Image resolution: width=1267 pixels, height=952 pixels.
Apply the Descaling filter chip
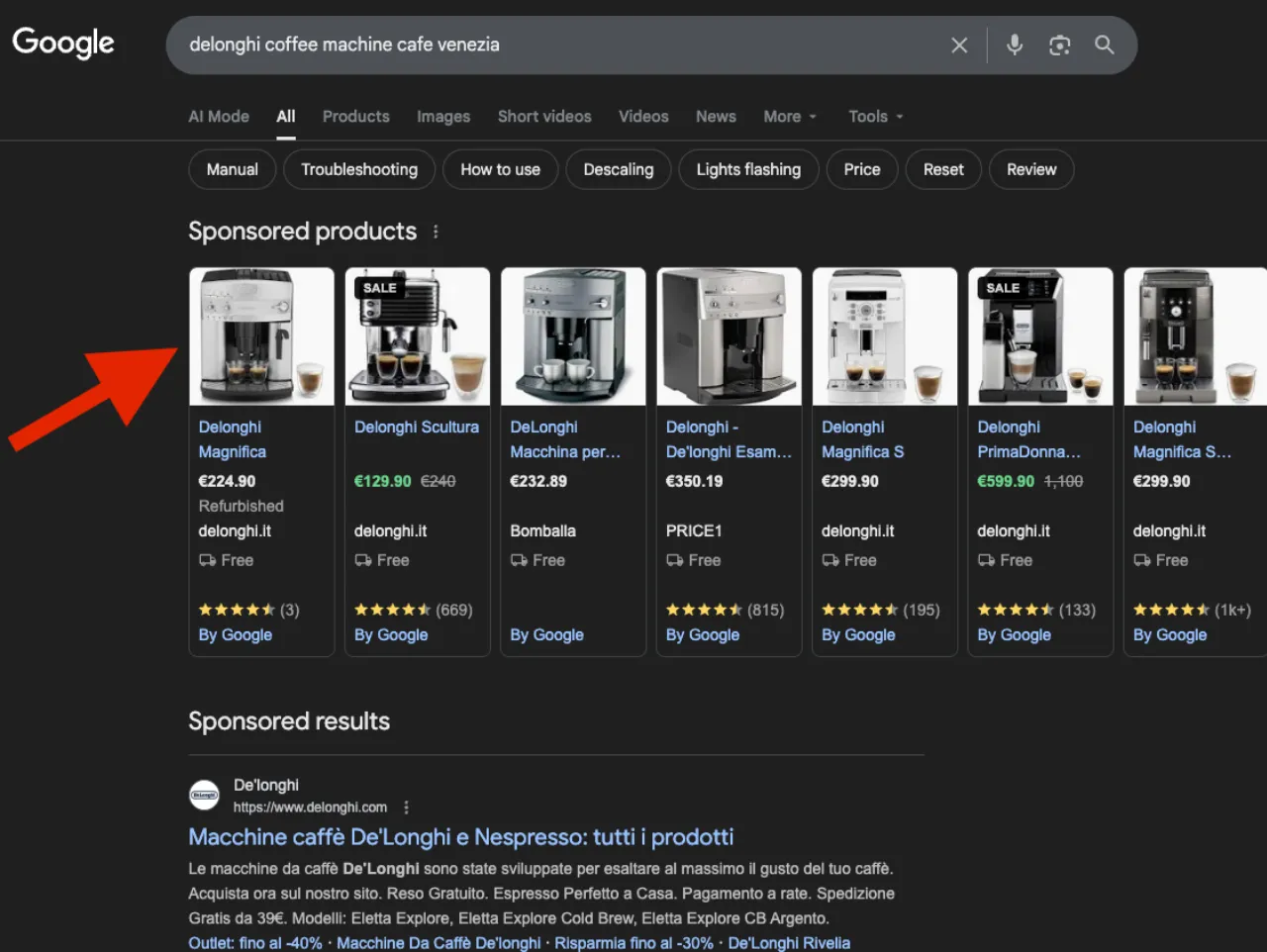[619, 169]
